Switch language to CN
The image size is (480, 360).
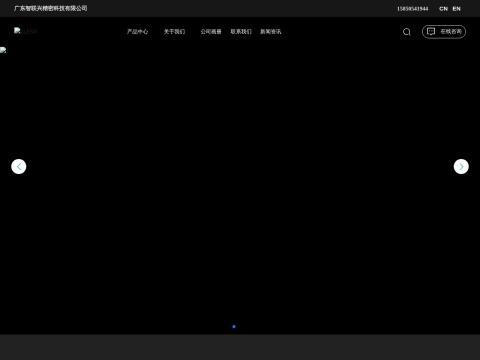[x=443, y=9]
